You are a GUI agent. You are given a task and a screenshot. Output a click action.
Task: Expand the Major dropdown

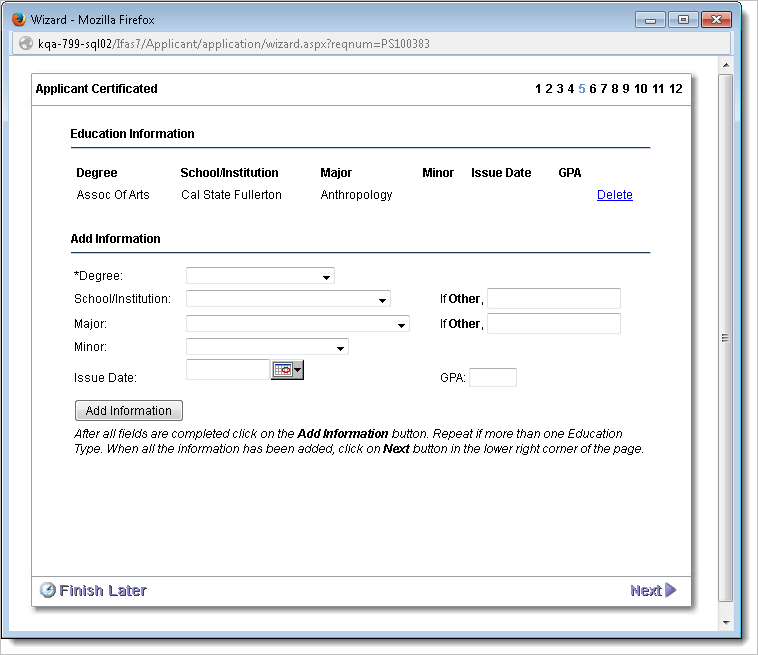[x=297, y=324]
